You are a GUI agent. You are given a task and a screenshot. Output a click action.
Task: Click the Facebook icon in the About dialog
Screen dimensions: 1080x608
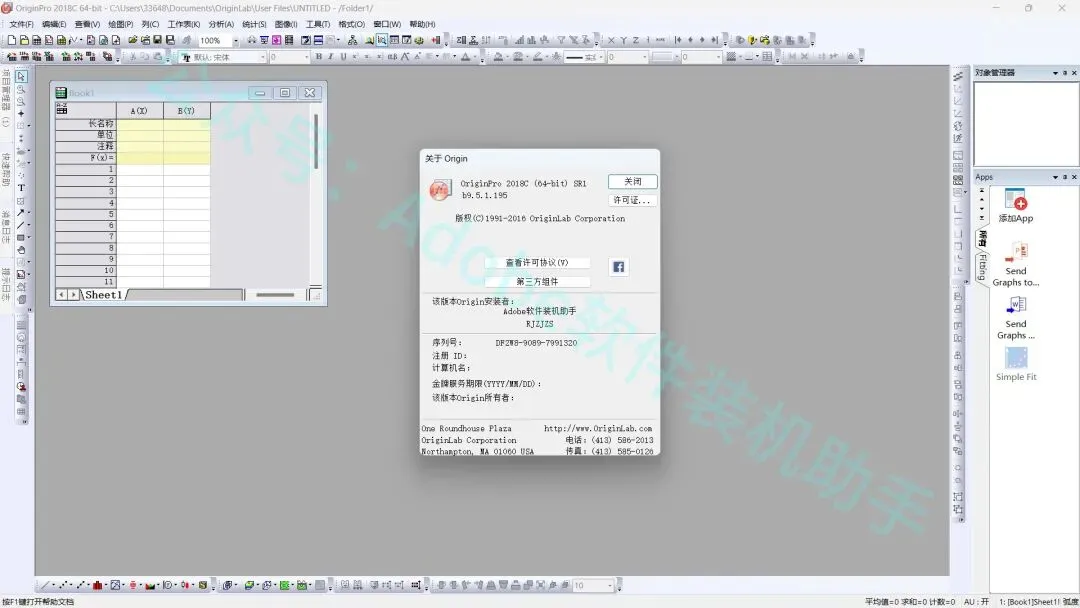coord(619,267)
